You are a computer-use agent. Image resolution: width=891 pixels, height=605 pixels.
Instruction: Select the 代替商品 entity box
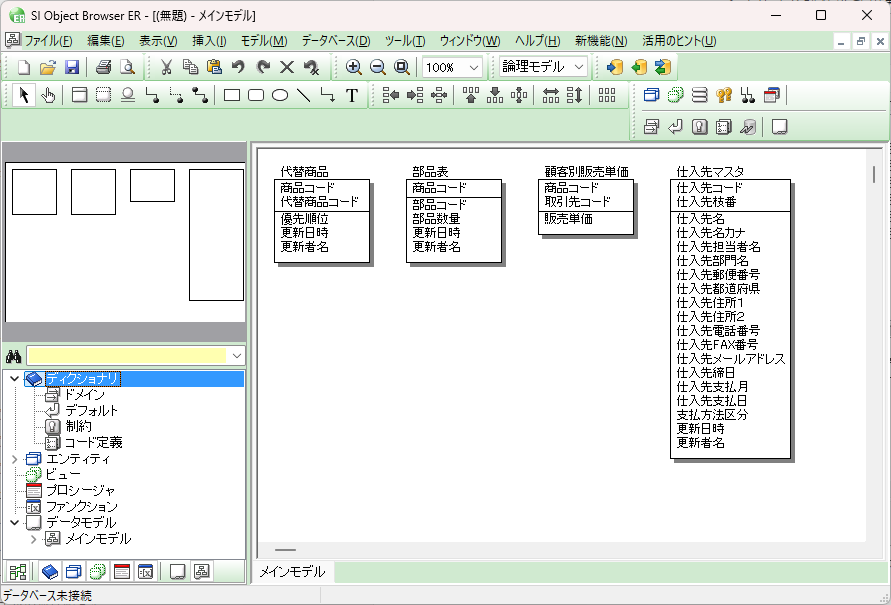322,222
